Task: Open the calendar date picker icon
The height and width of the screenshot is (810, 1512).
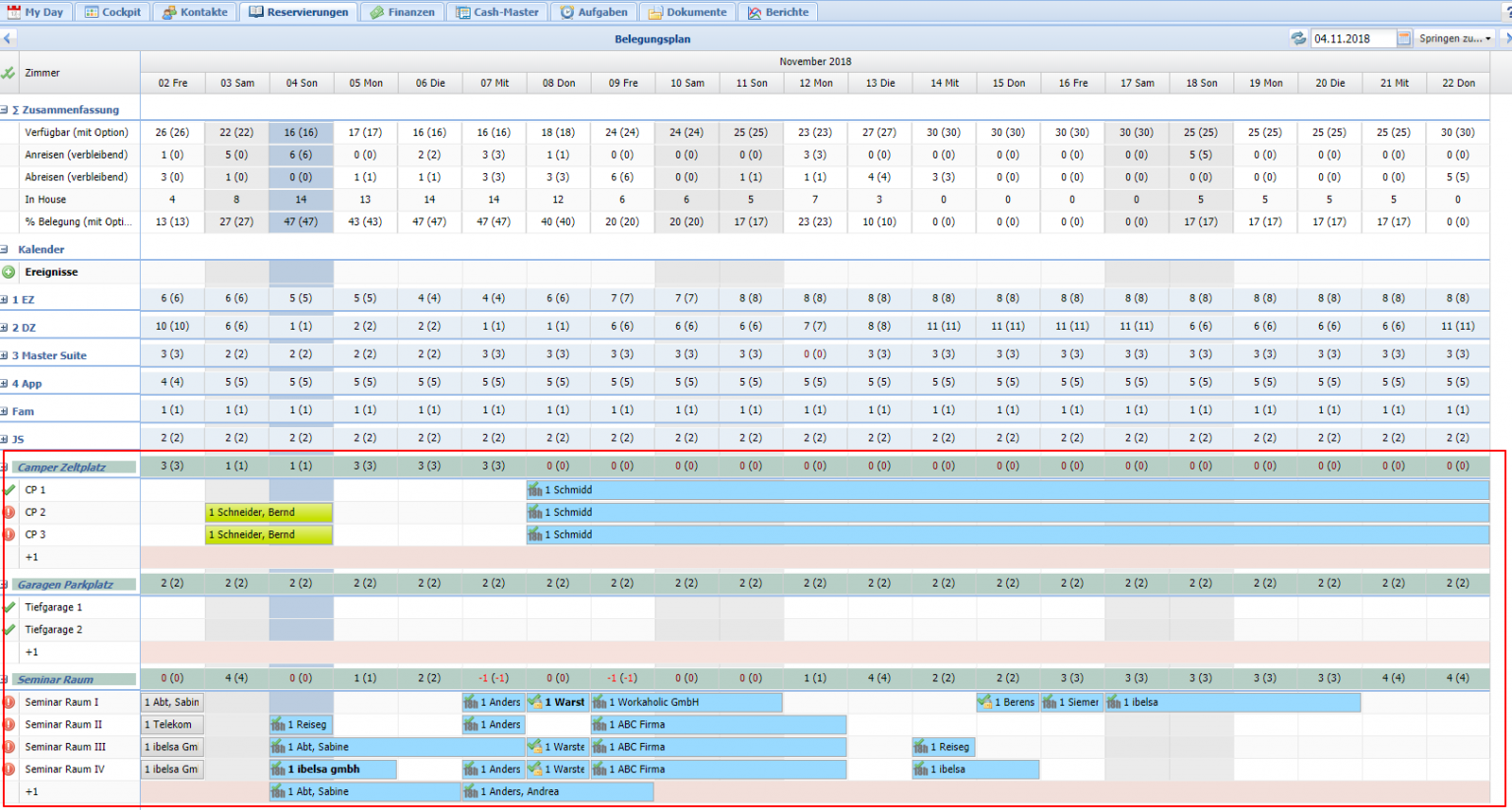Action: click(x=1404, y=38)
